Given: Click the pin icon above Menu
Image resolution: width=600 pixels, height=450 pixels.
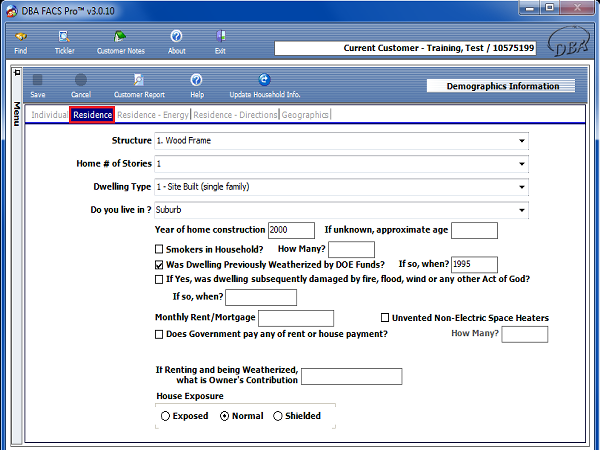Looking at the screenshot, I should click(16, 72).
